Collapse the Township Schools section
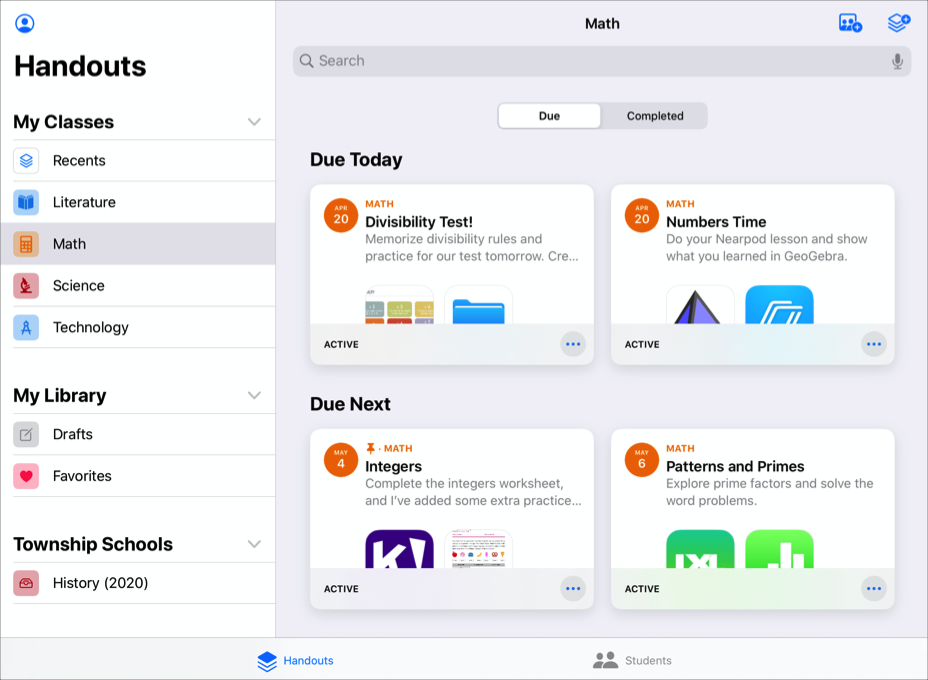Image resolution: width=928 pixels, height=680 pixels. point(254,545)
